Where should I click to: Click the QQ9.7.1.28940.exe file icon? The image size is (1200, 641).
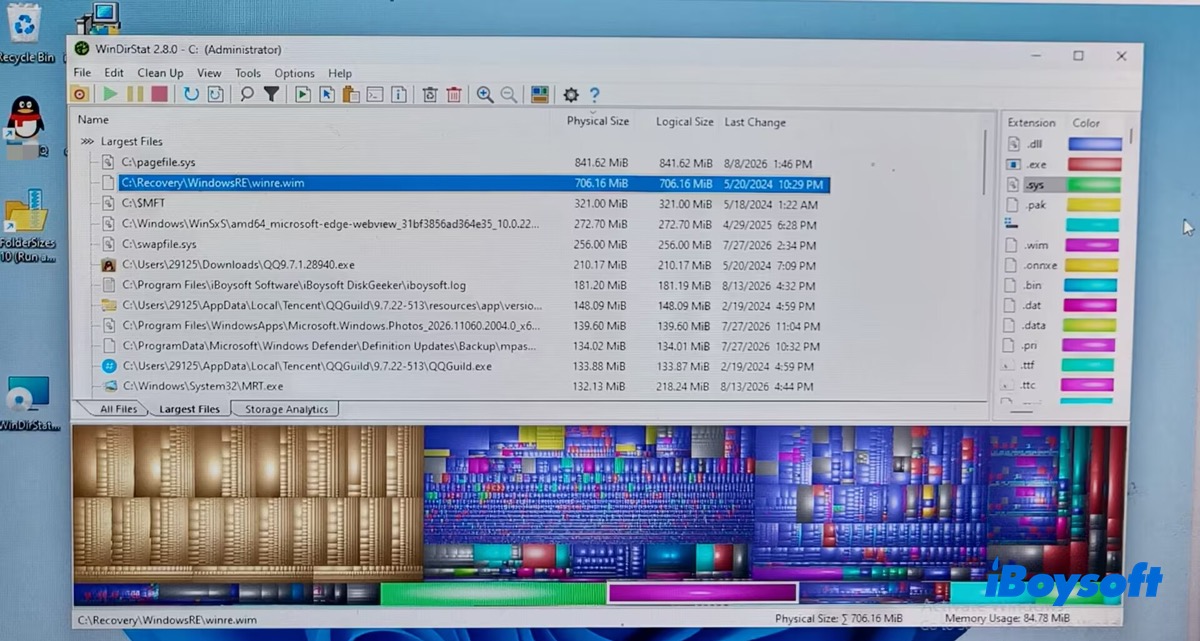(x=109, y=265)
